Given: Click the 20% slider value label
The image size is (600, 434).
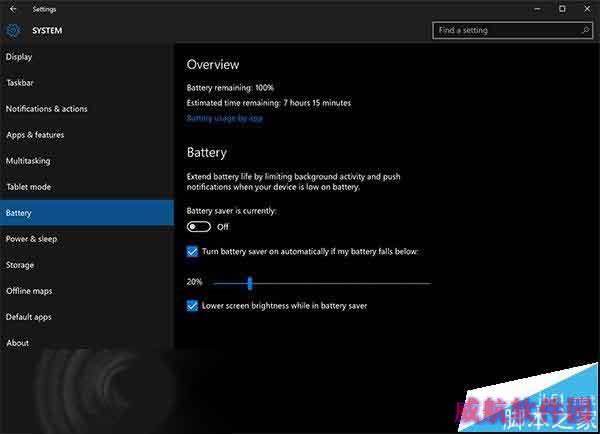Looking at the screenshot, I should coord(194,282).
